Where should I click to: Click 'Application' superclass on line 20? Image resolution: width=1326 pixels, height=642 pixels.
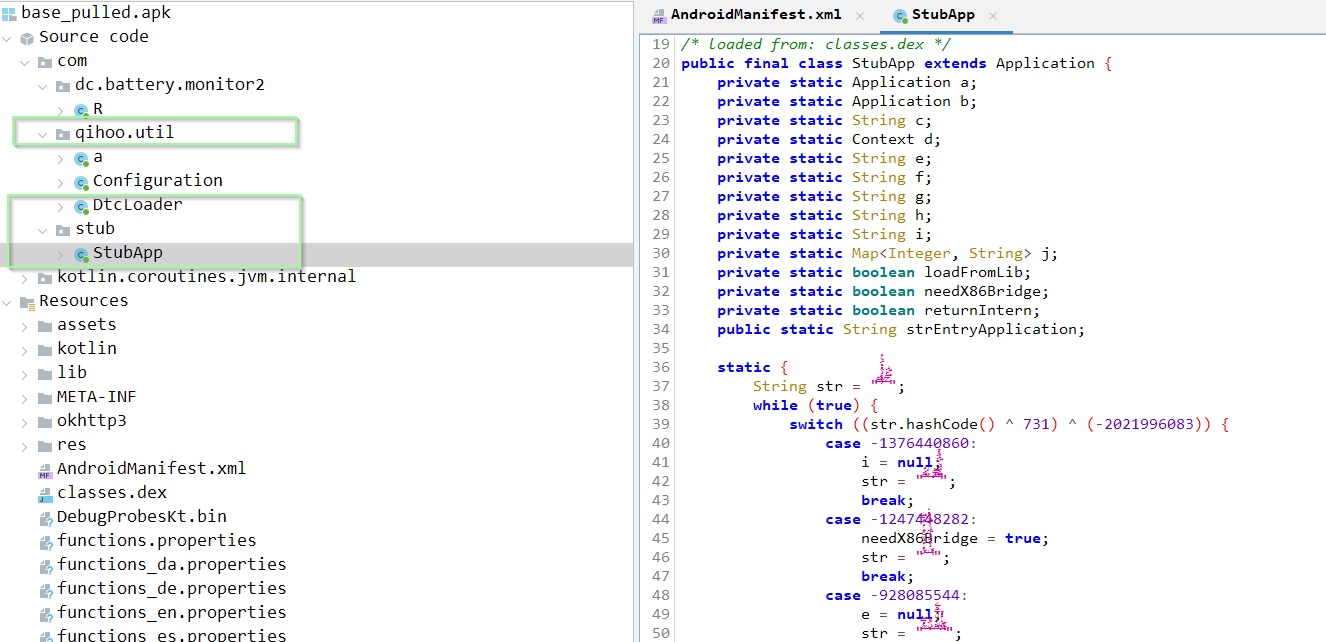click(1045, 63)
